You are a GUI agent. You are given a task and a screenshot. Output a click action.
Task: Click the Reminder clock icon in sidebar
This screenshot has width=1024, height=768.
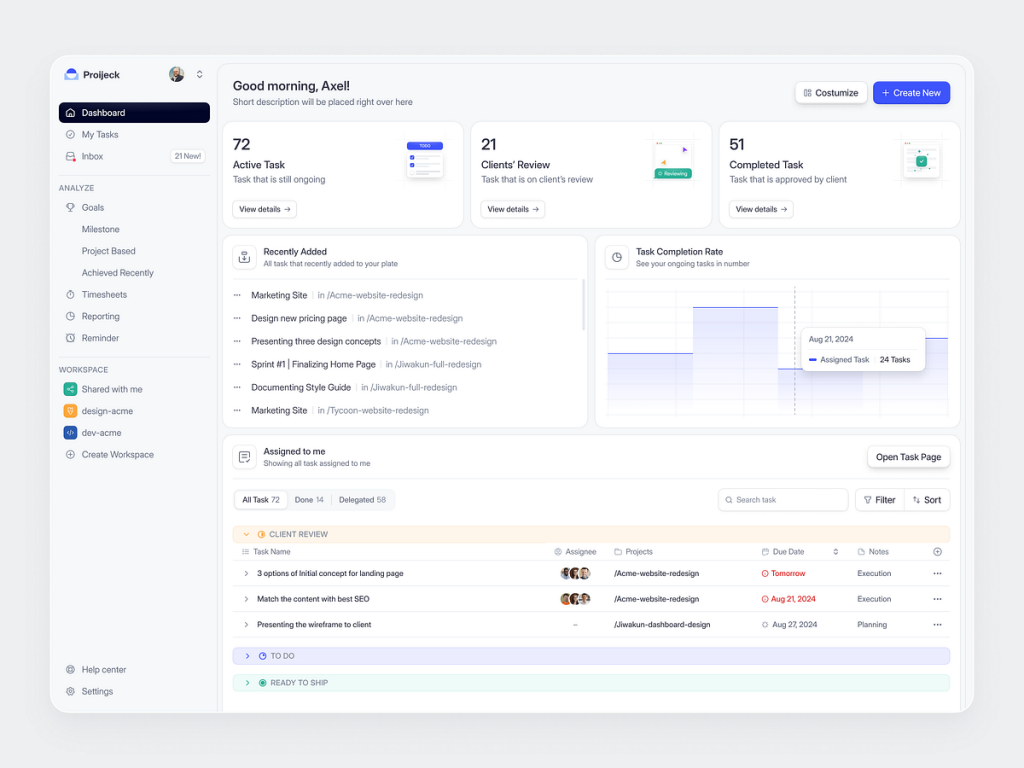point(70,338)
